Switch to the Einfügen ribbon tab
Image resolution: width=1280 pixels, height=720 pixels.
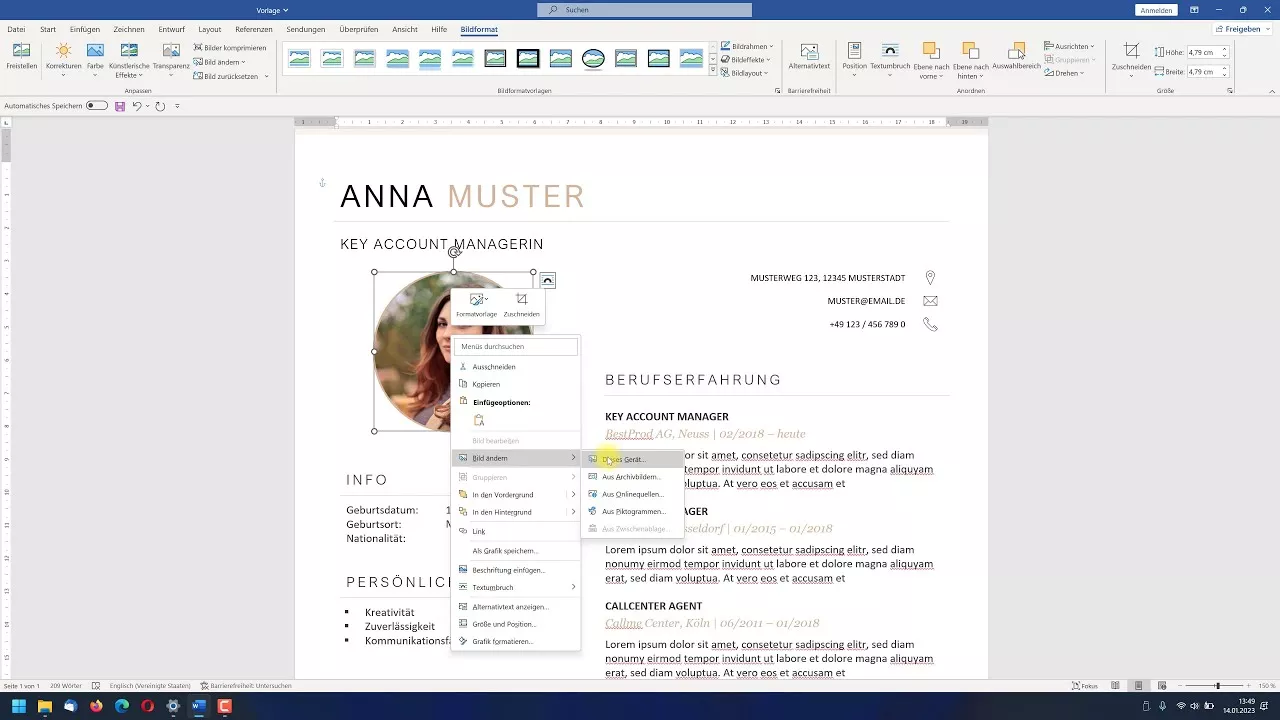(x=85, y=30)
